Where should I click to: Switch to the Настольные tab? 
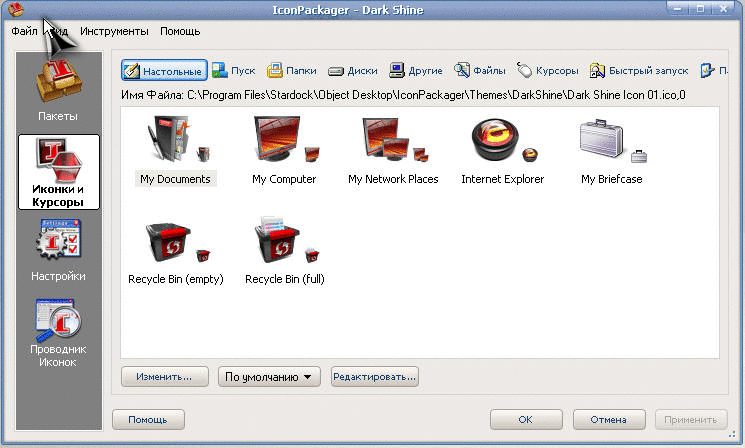pyautogui.click(x=164, y=71)
